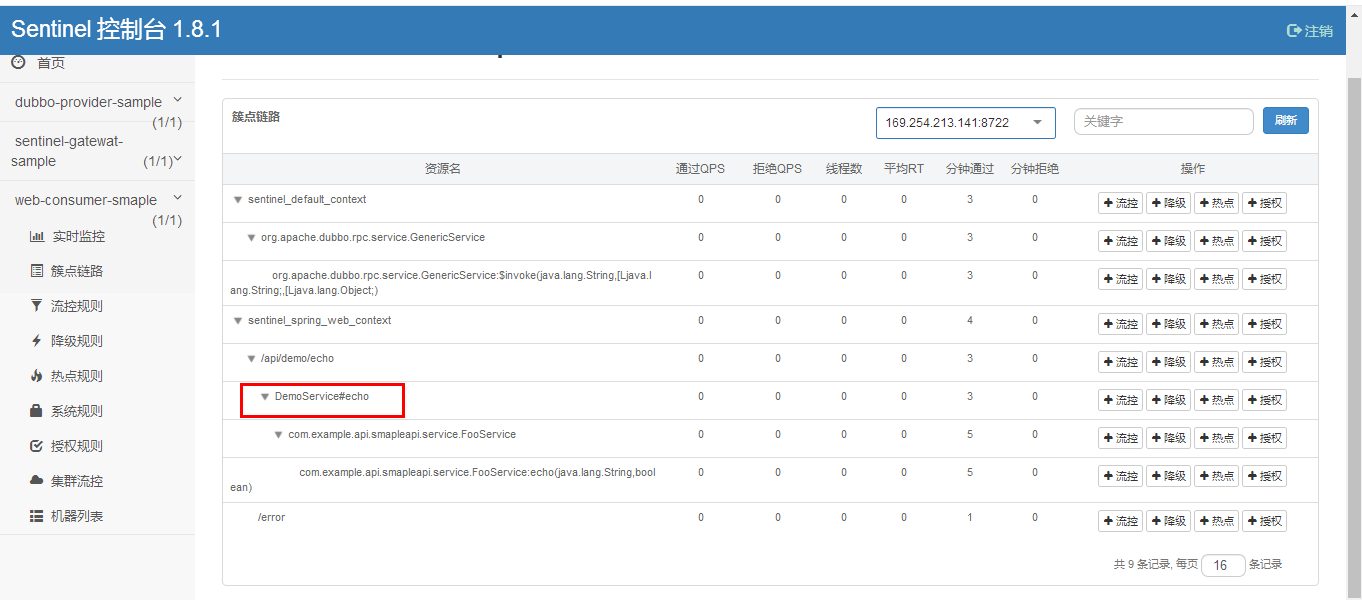Viewport: 1362px width, 600px height.
Task: Collapse org.apache.dubbo.rpc.service.GenericService node triangle
Action: coord(251,238)
